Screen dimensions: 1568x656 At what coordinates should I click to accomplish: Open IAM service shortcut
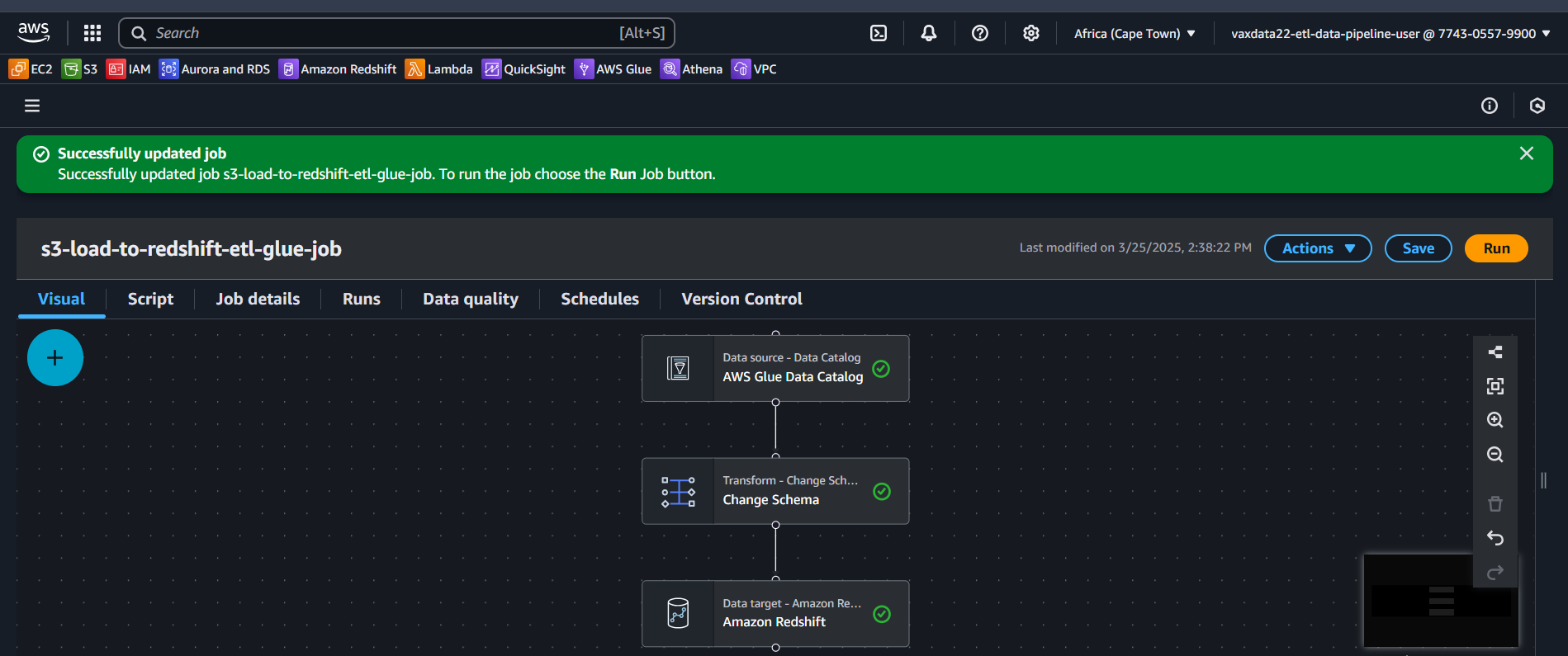[129, 69]
